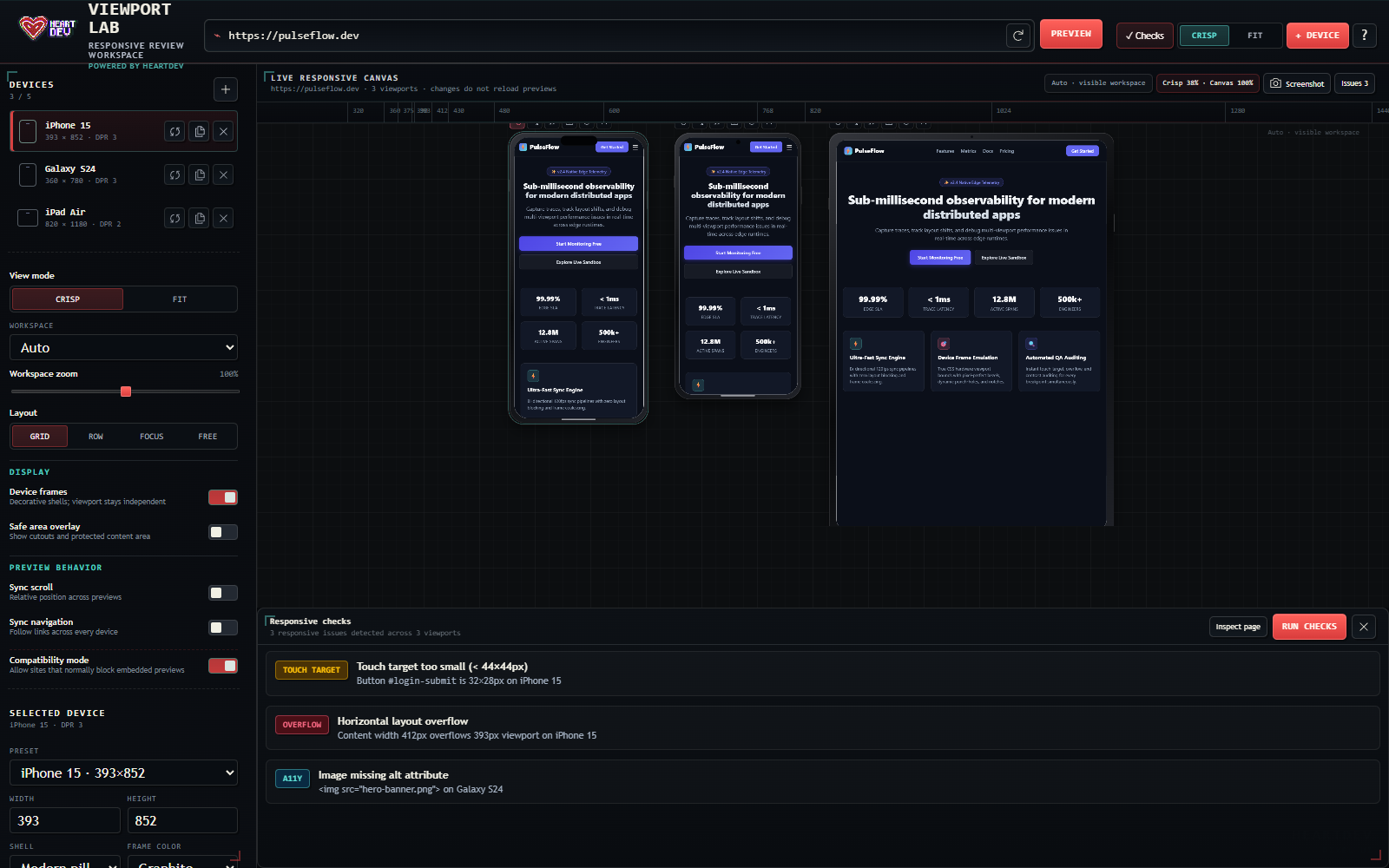Enable Sync scroll
The width and height of the screenshot is (1389, 868).
(223, 593)
